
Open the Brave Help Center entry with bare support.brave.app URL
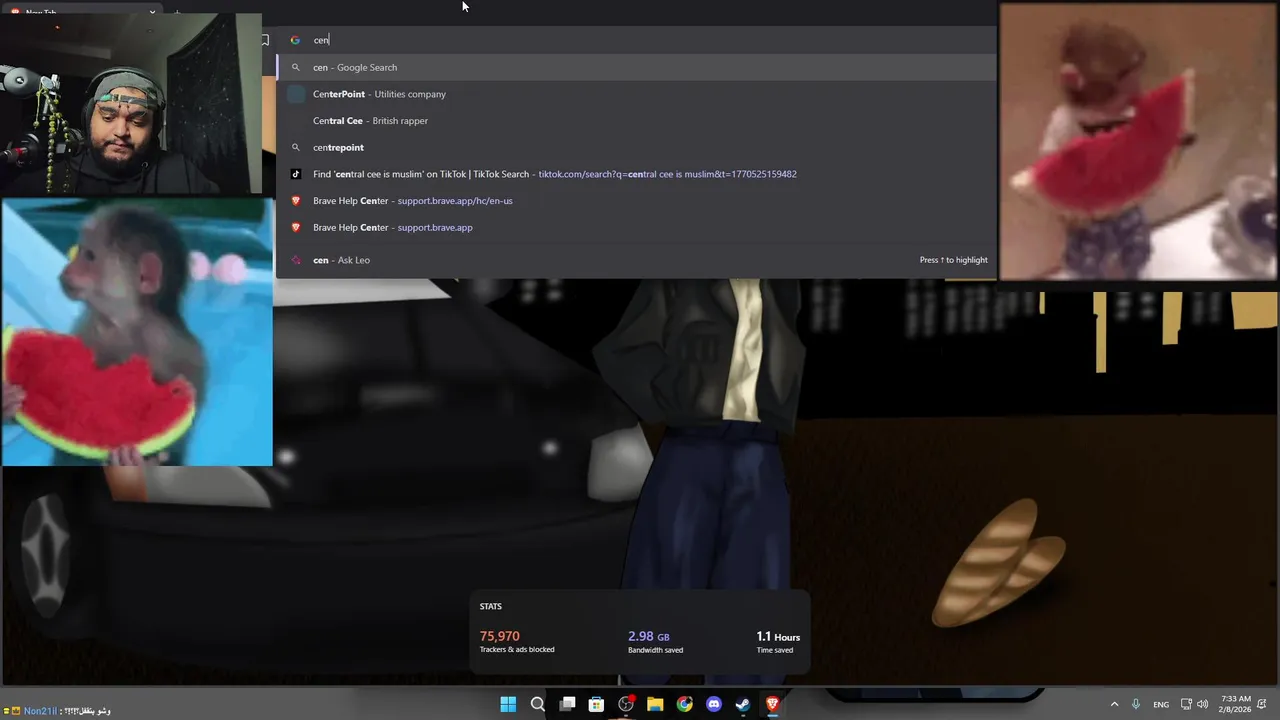(x=637, y=227)
